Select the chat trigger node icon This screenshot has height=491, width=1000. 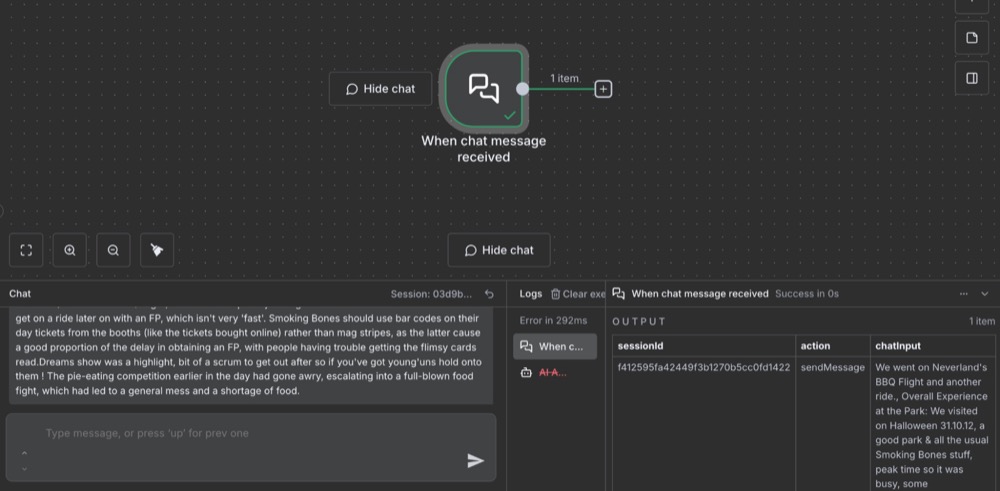click(x=484, y=89)
